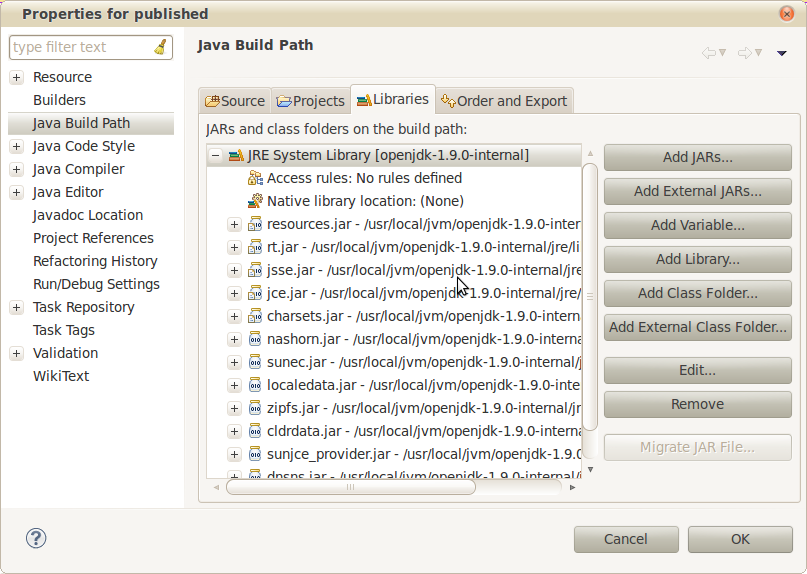Expand the Resource category
Screen dimensions: 807x574
pyautogui.click(x=16, y=77)
